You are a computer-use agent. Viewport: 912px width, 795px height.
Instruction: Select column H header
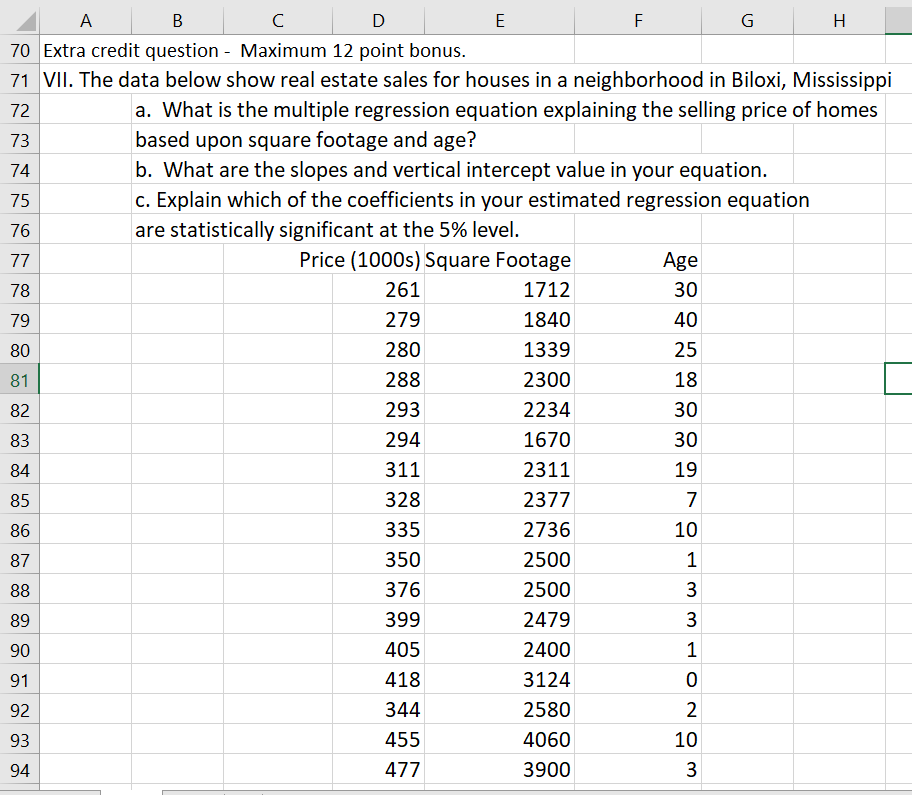click(x=839, y=21)
